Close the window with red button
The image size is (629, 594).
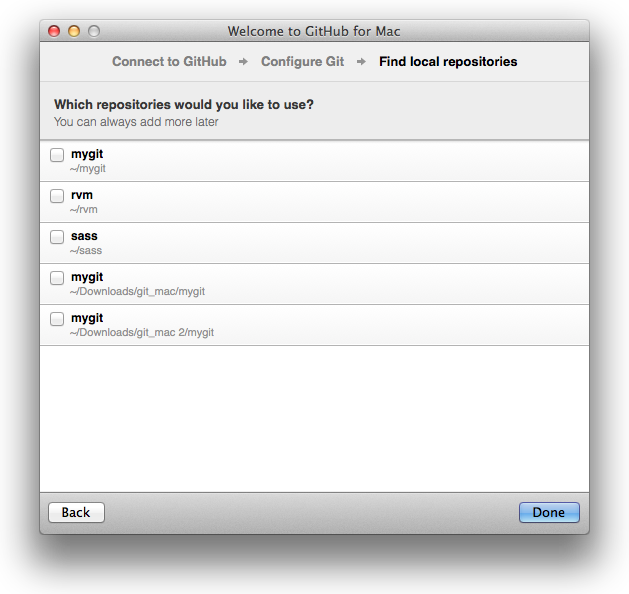coord(54,31)
